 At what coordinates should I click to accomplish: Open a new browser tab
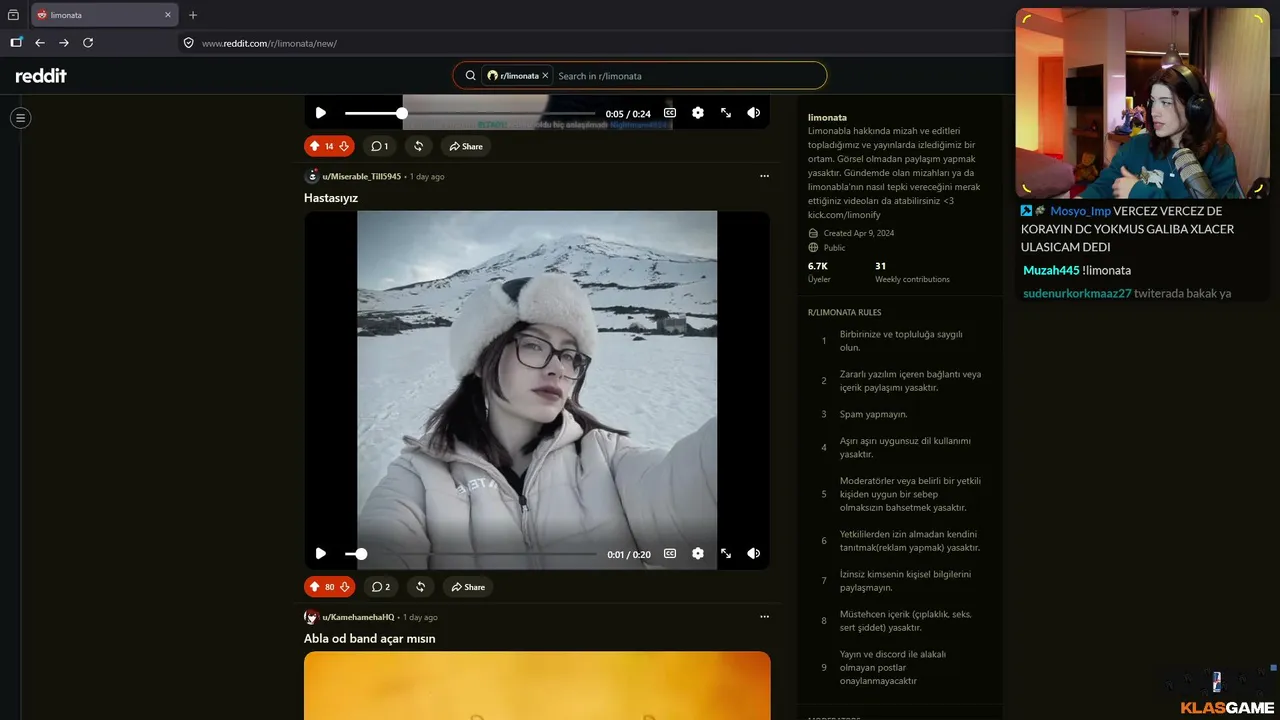click(x=193, y=15)
